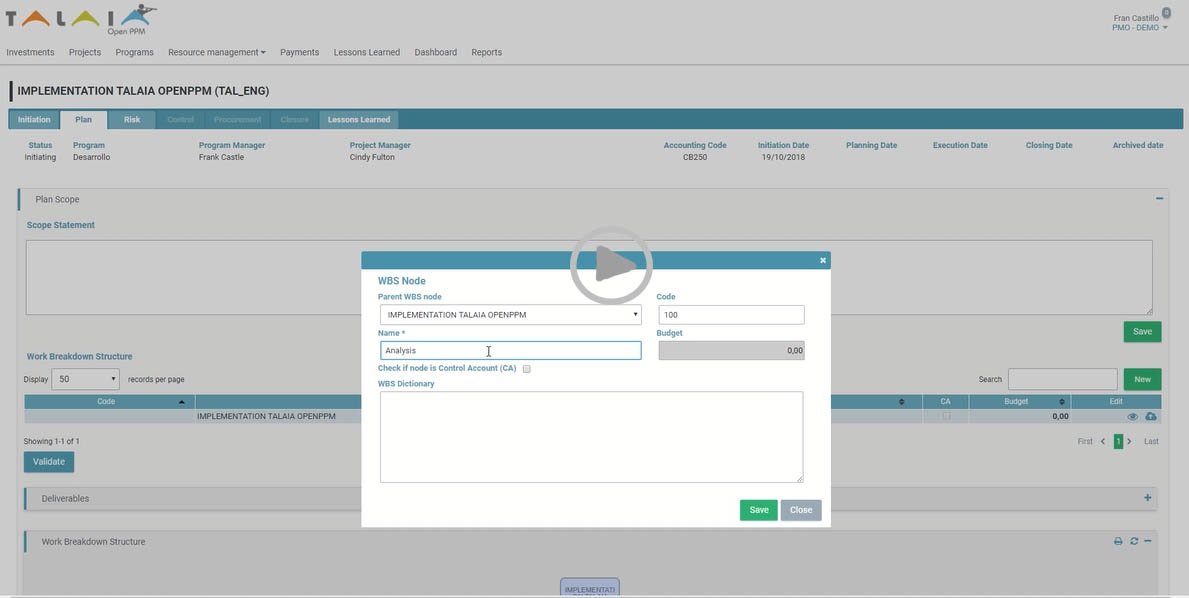Click Cindy Fulton Project Manager value
1189x598 pixels.
[x=372, y=157]
